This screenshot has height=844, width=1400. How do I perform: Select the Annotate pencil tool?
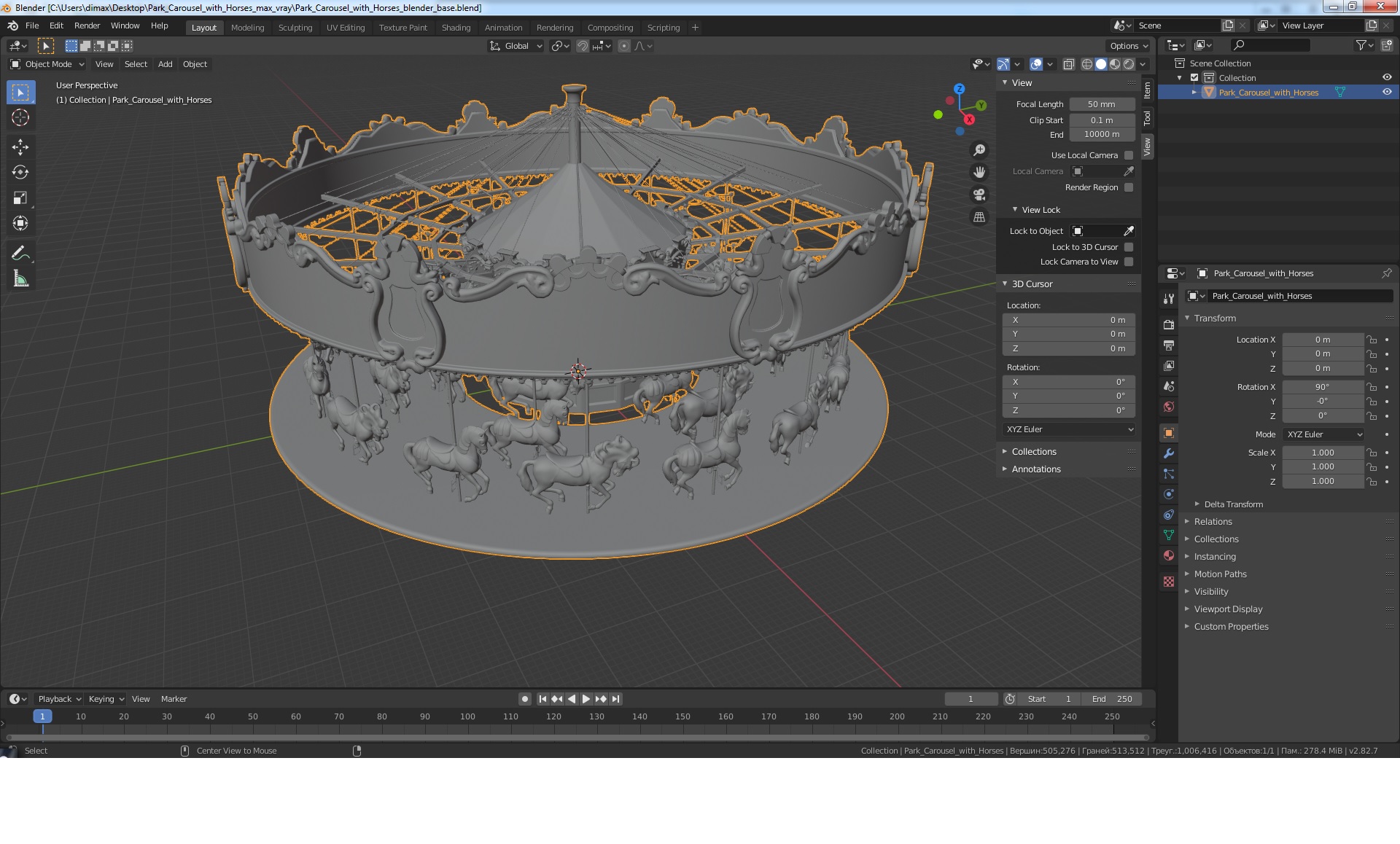[x=20, y=253]
